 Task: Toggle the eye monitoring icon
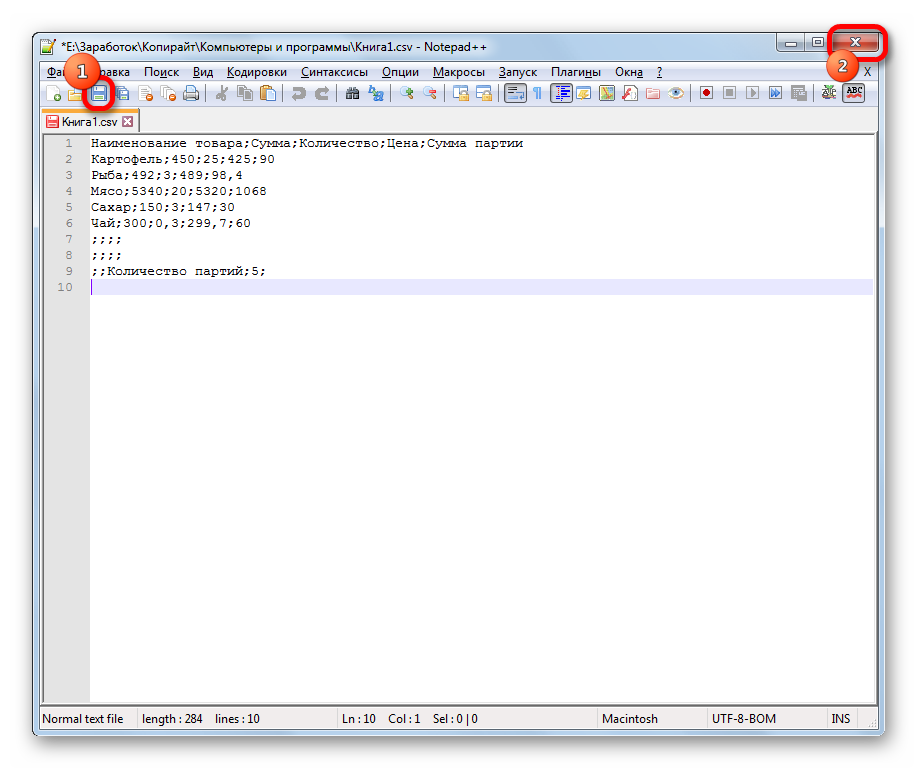point(676,93)
